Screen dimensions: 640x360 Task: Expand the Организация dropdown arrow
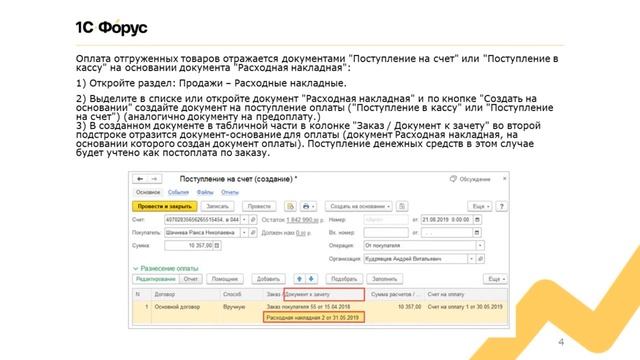coord(471,259)
